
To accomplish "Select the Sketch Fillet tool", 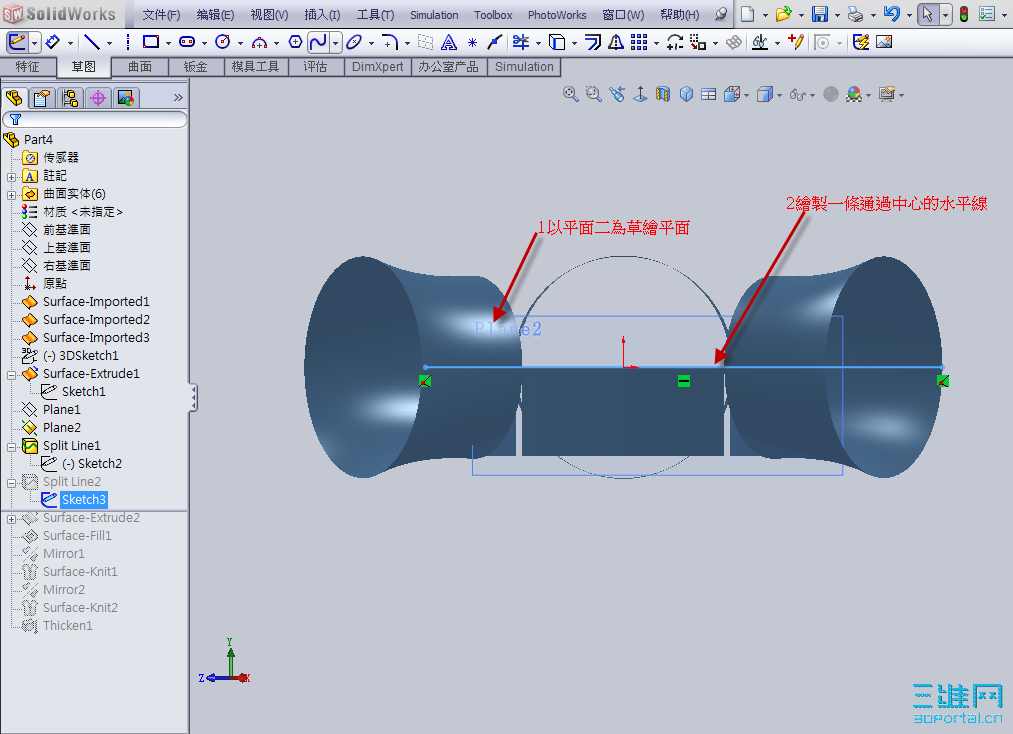I will click(390, 43).
